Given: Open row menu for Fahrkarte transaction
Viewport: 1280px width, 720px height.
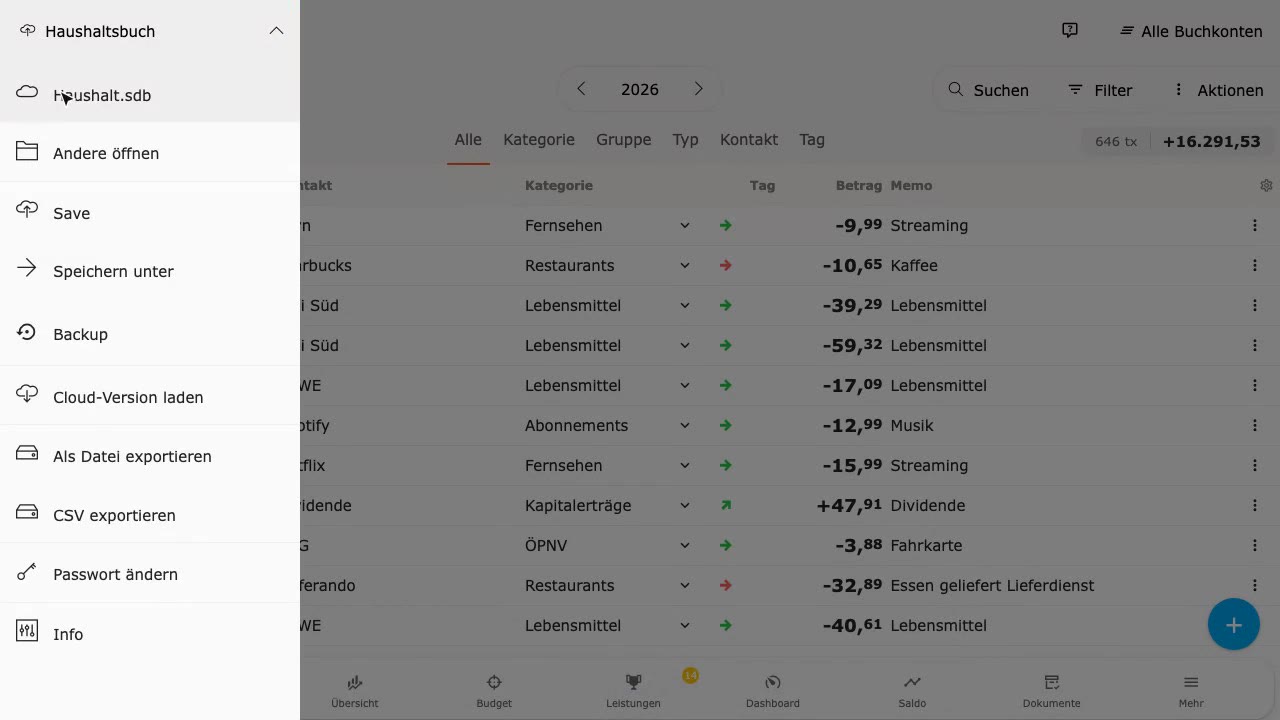Looking at the screenshot, I should point(1254,545).
